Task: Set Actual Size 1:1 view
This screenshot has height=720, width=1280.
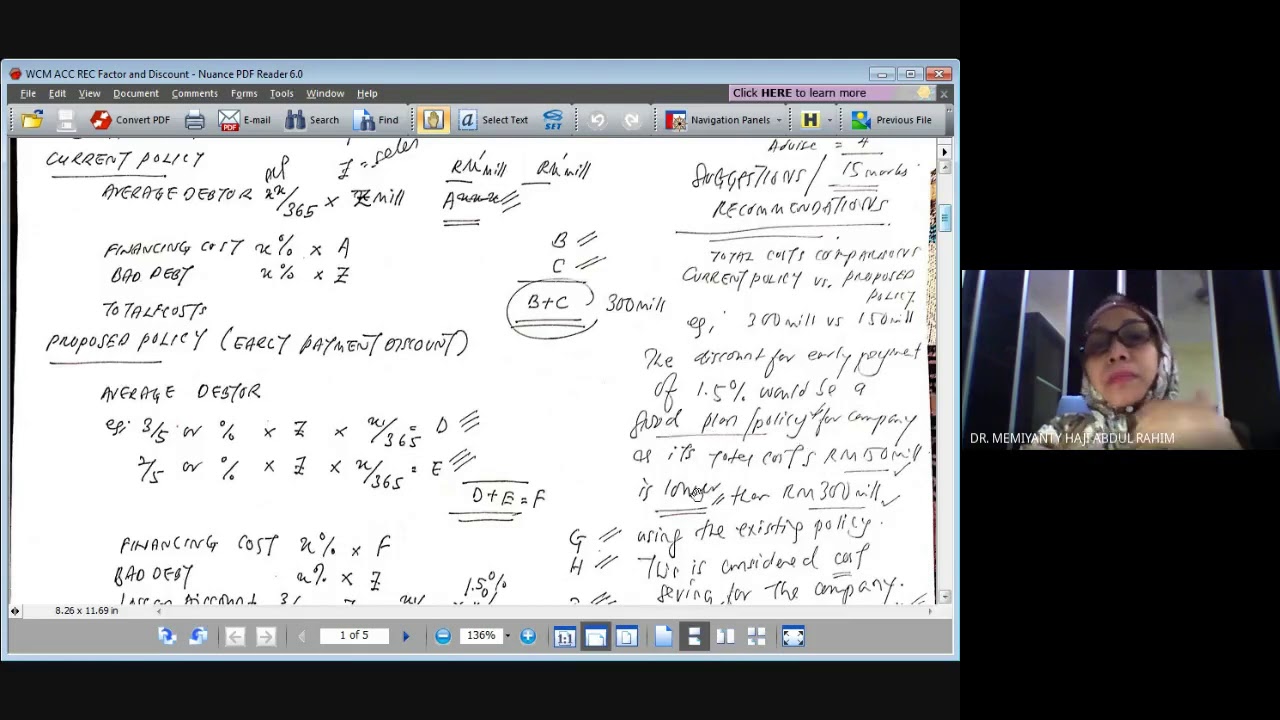Action: coord(564,636)
